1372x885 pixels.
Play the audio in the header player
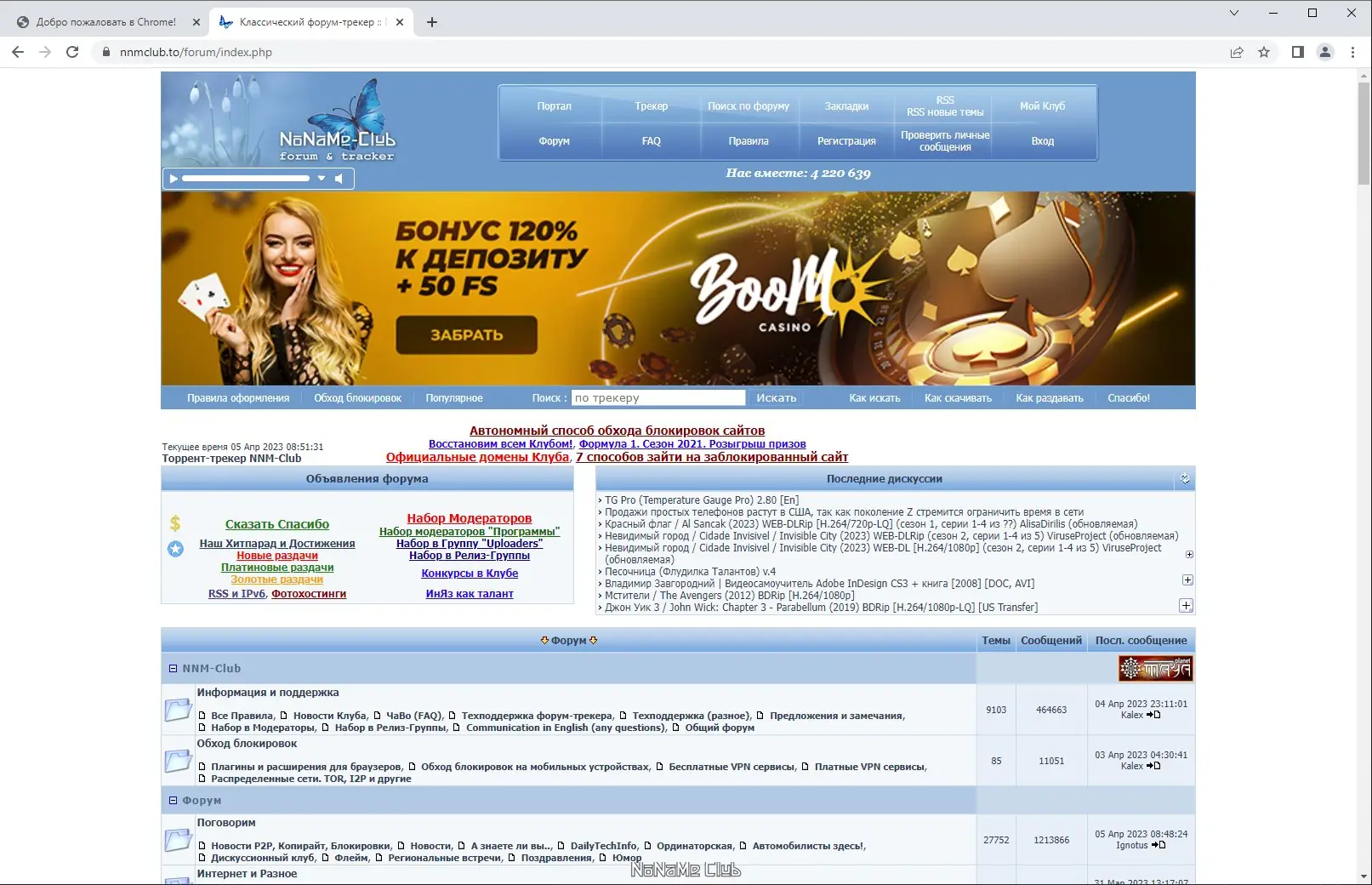[174, 179]
